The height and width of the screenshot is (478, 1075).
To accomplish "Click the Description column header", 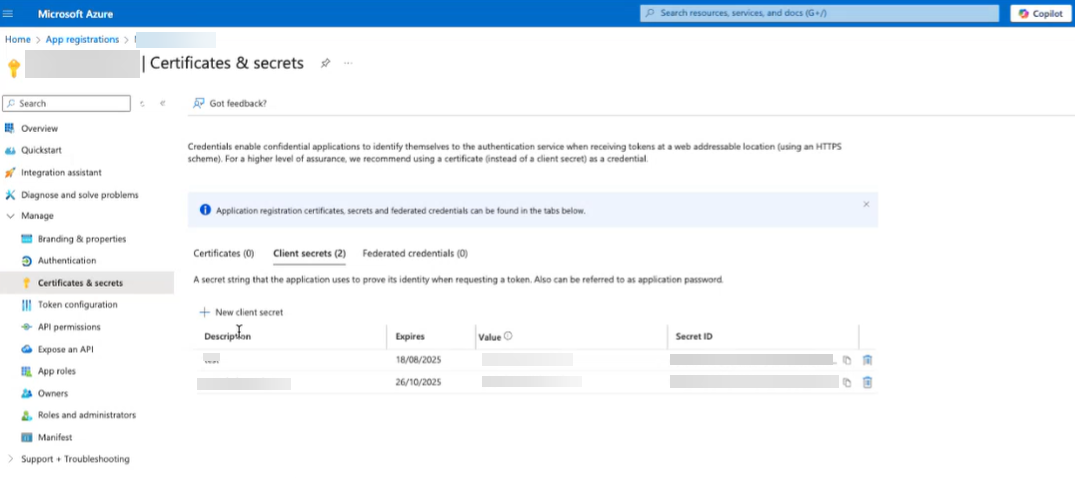I will (x=228, y=337).
